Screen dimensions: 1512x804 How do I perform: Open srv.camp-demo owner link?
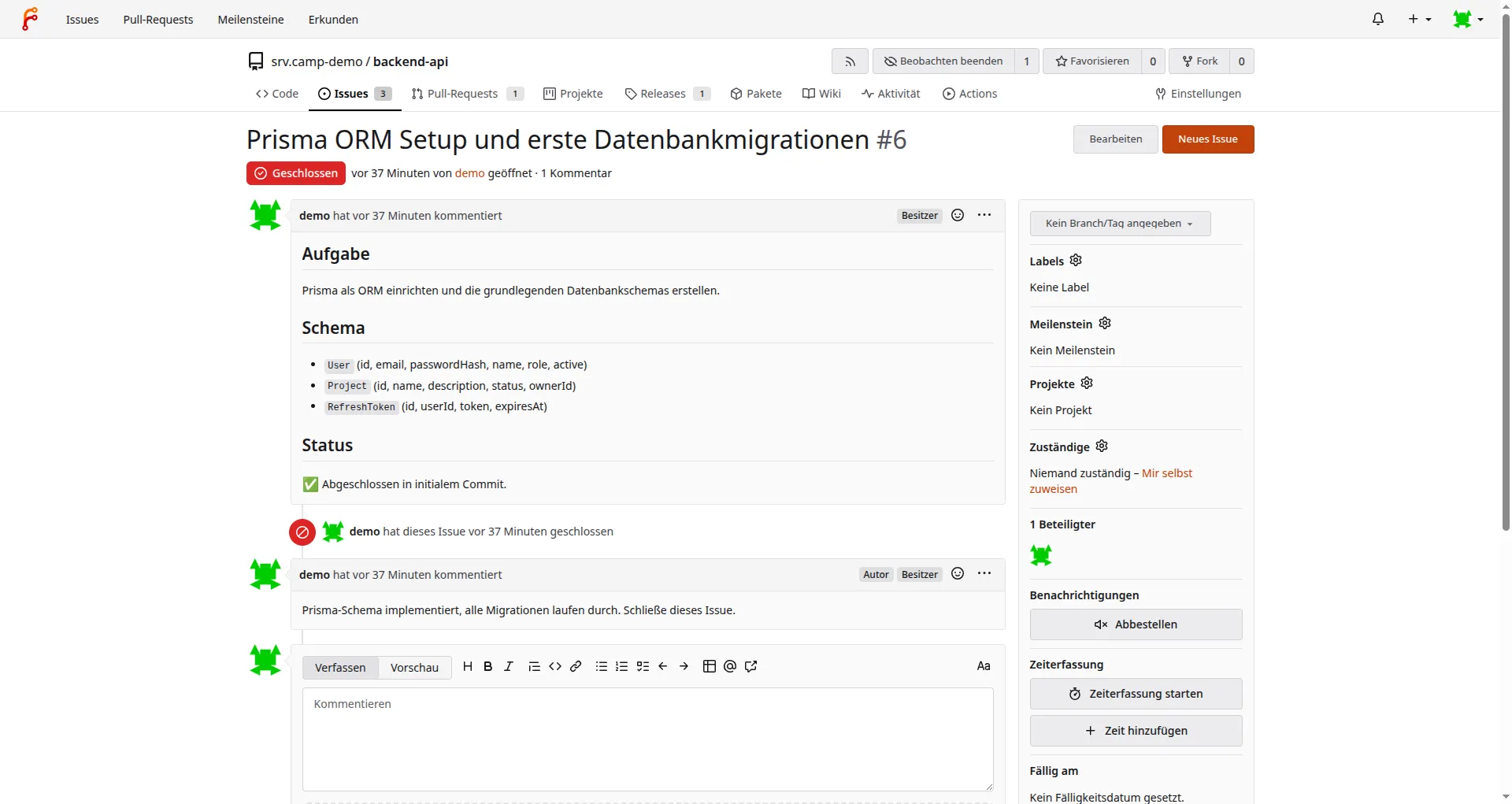pyautogui.click(x=317, y=61)
